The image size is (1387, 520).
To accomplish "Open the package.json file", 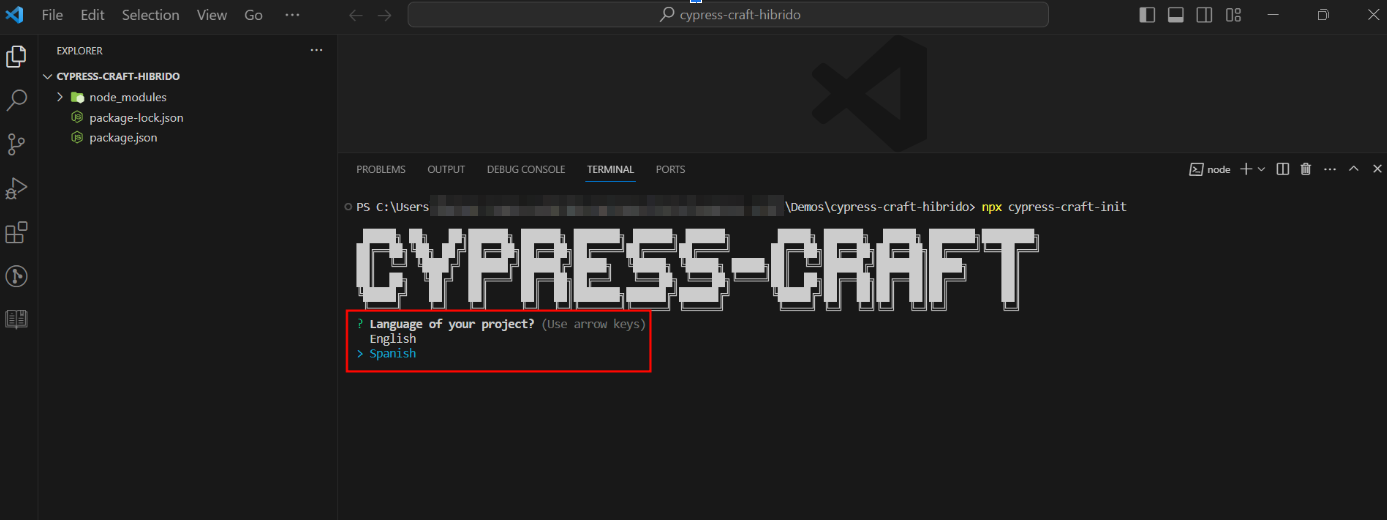I will pyautogui.click(x=123, y=138).
